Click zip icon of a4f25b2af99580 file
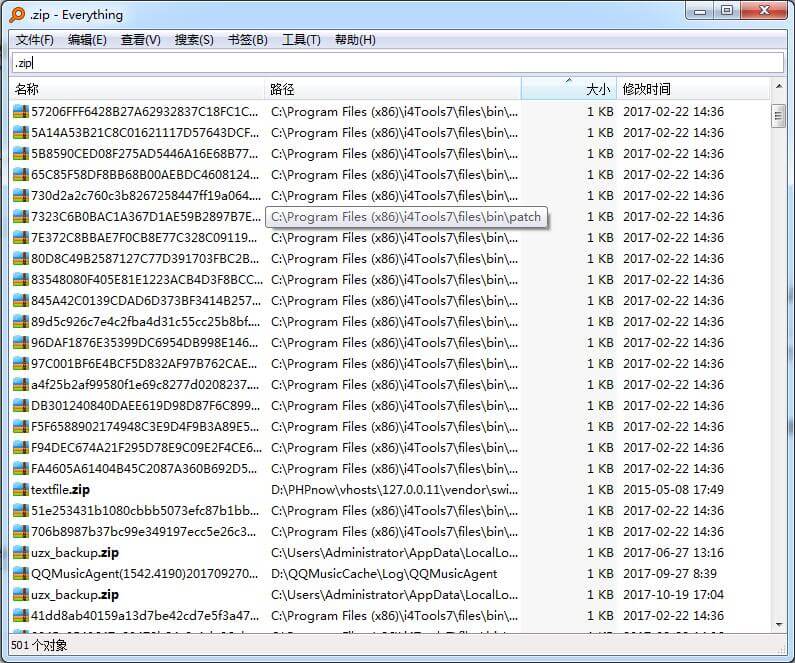 [21, 385]
